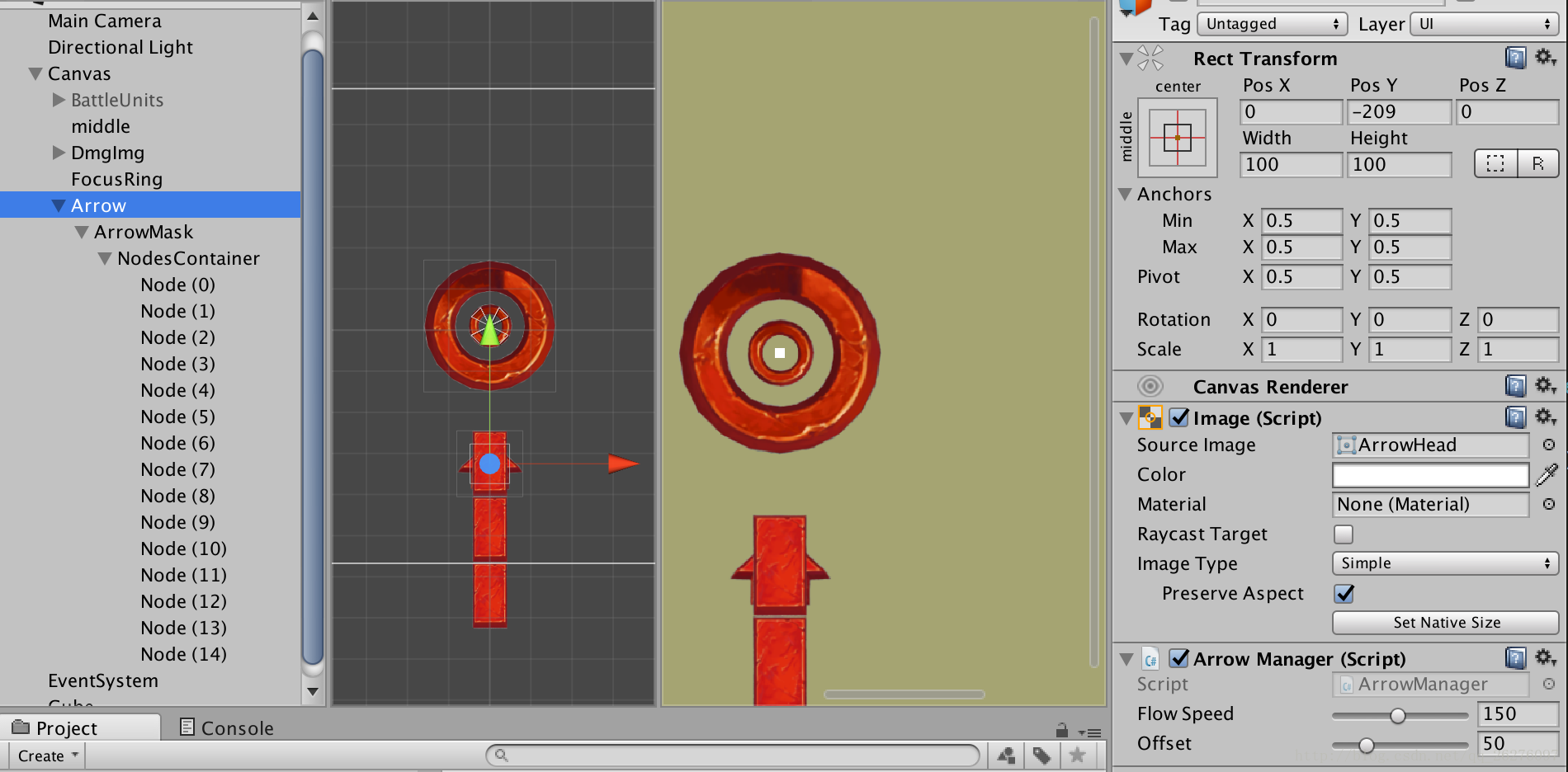Select Main Camera in the hierarchy
This screenshot has height=772, width=1568.
point(105,21)
